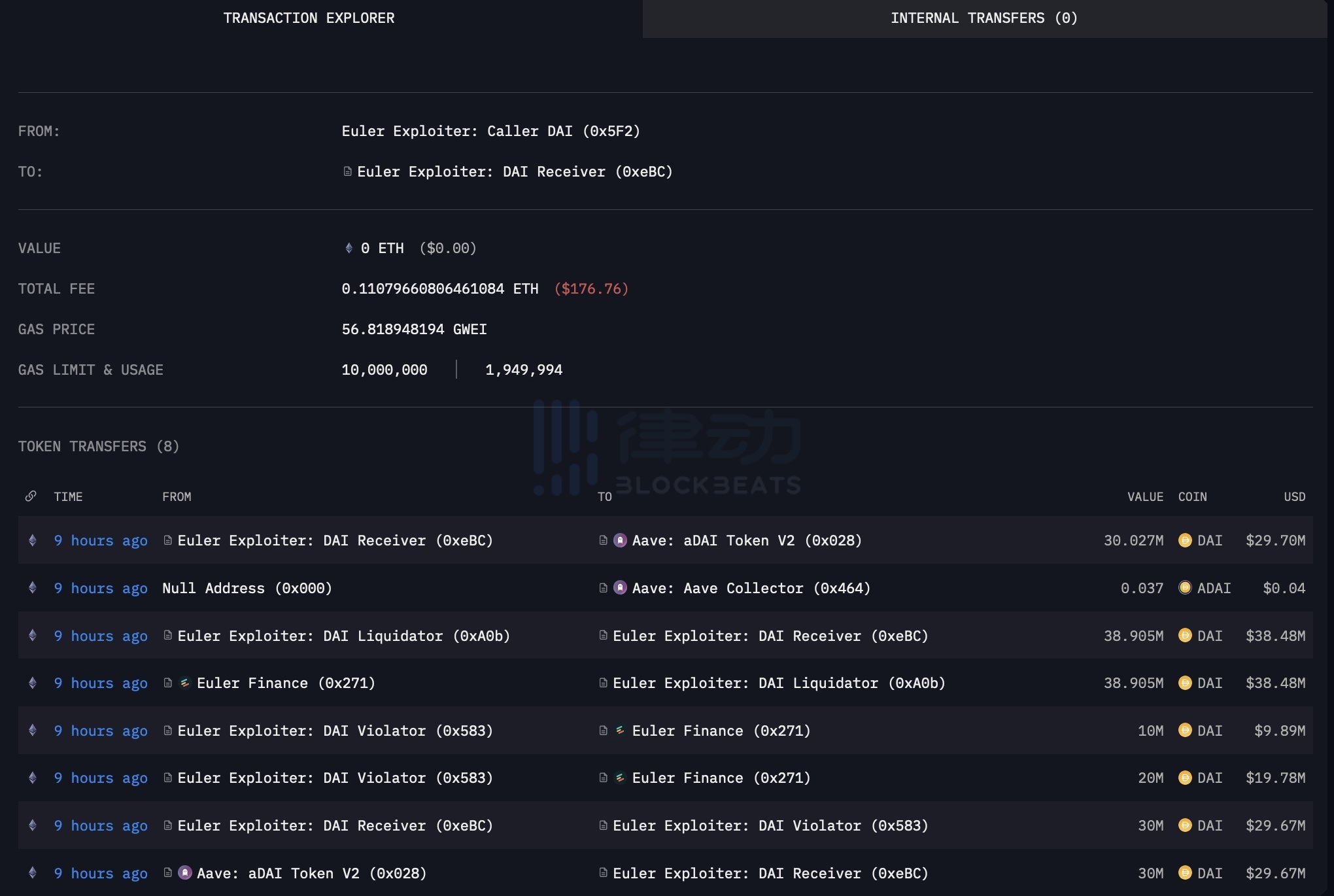Click Euler Finance (0x271) recipient on 20M row

tap(721, 778)
